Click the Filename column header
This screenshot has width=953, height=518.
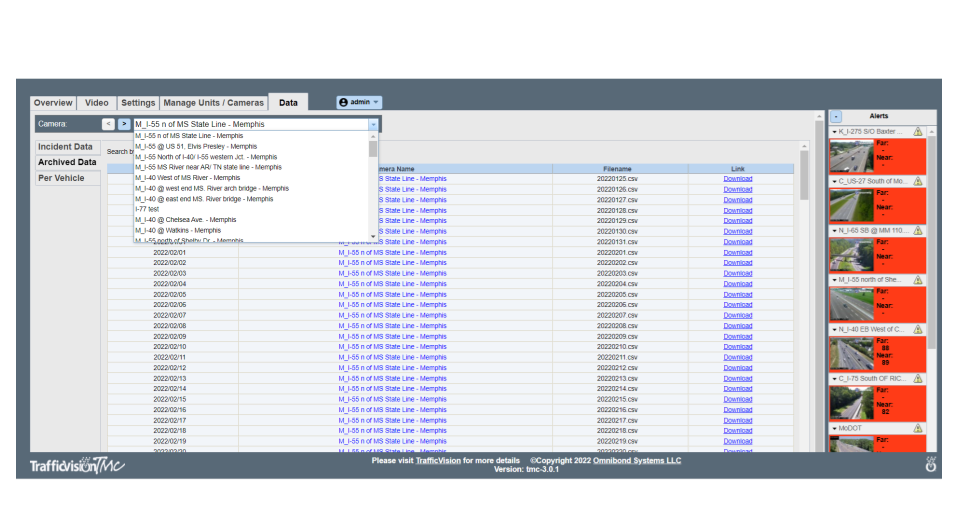[618, 168]
